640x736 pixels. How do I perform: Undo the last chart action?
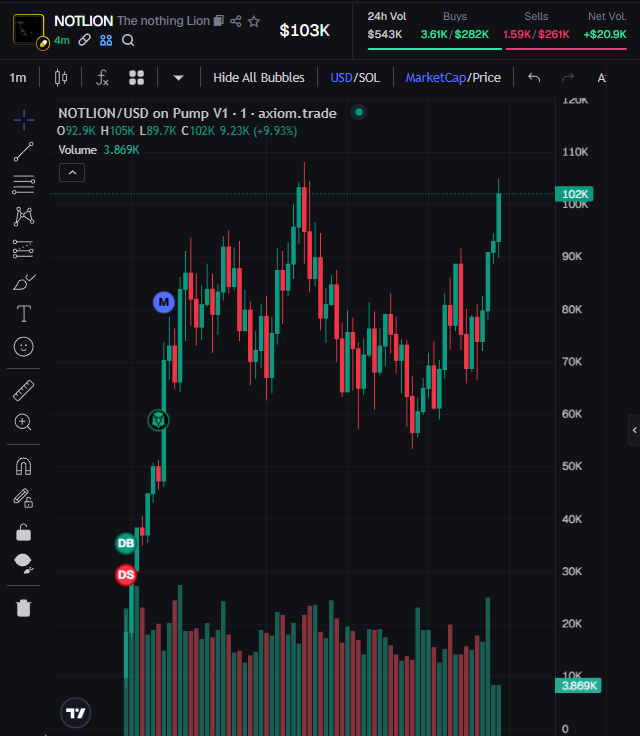[x=534, y=77]
